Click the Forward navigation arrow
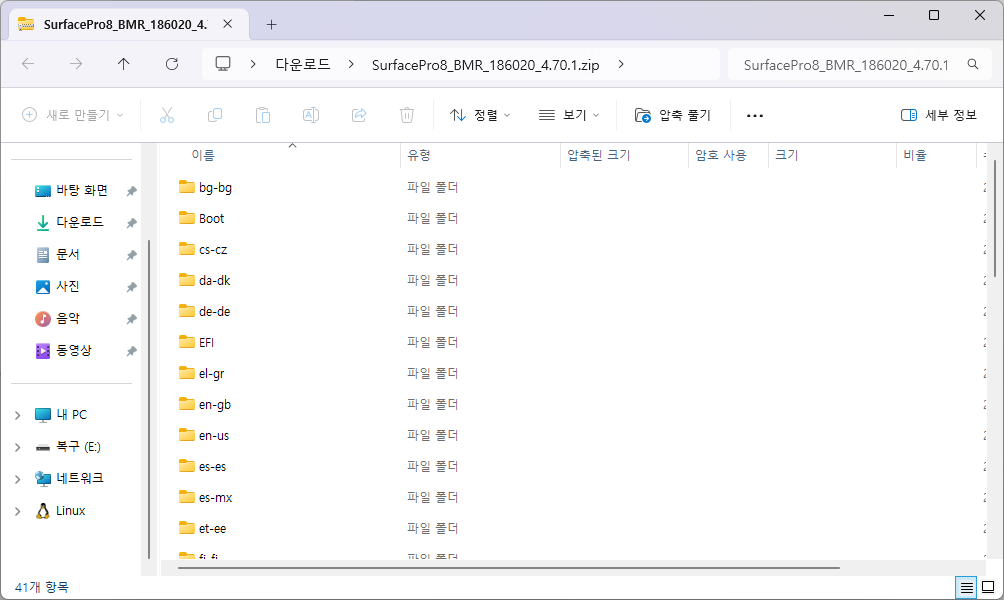This screenshot has width=1004, height=600. pyautogui.click(x=76, y=64)
